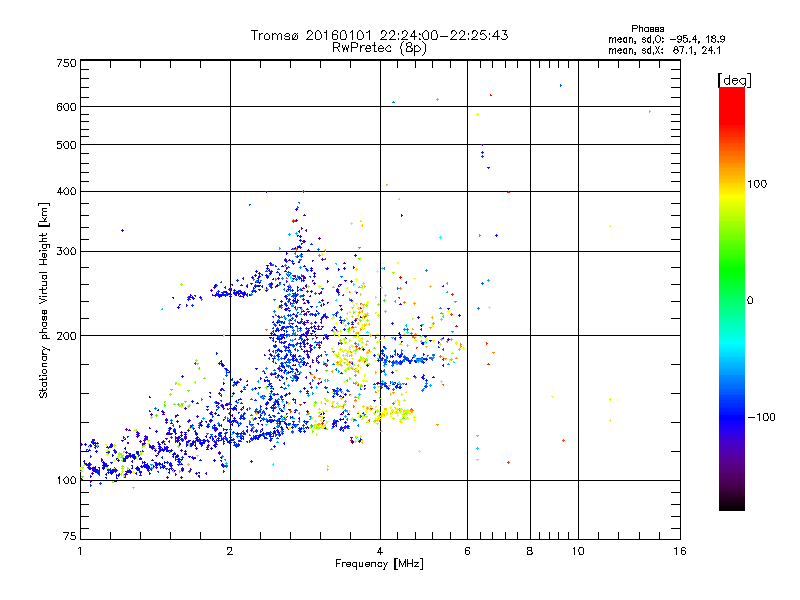Click the 'mean, sd,X: 87.1, 24.1' line
This screenshot has height=600, width=800.
pyautogui.click(x=665, y=50)
